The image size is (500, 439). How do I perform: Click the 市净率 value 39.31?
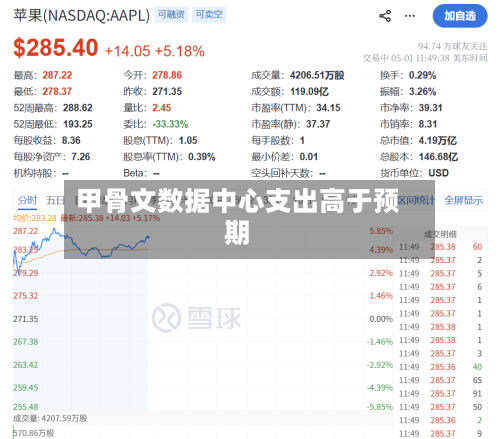[x=430, y=108]
